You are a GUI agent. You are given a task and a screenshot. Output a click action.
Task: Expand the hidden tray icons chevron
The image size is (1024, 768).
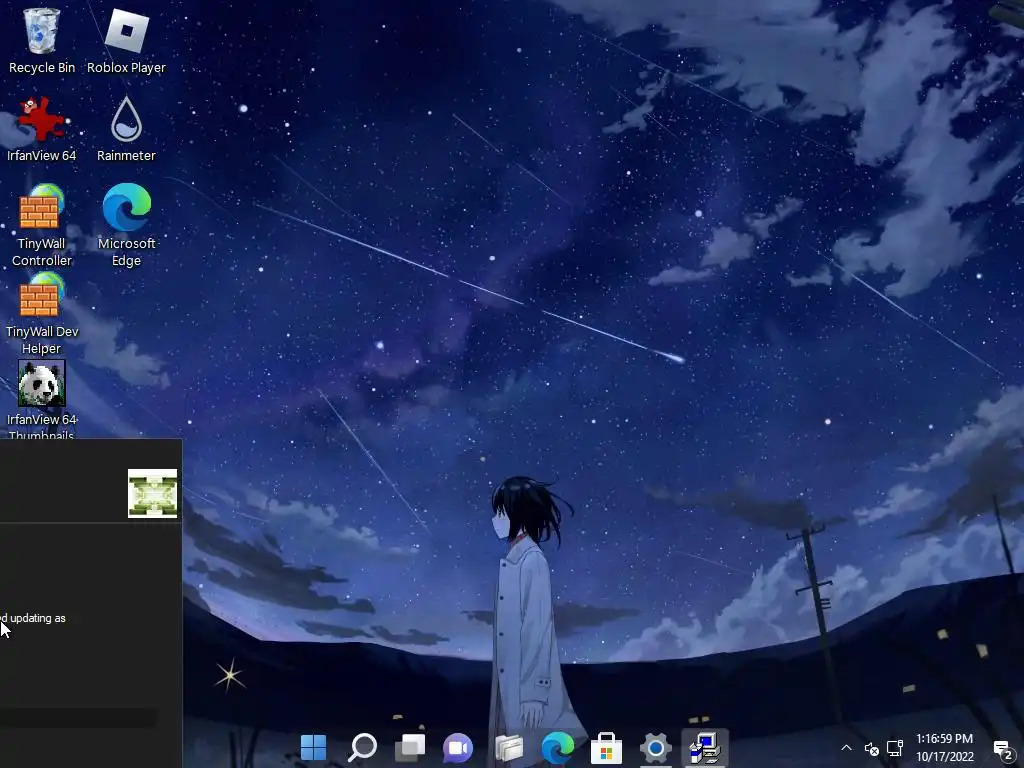coord(846,748)
